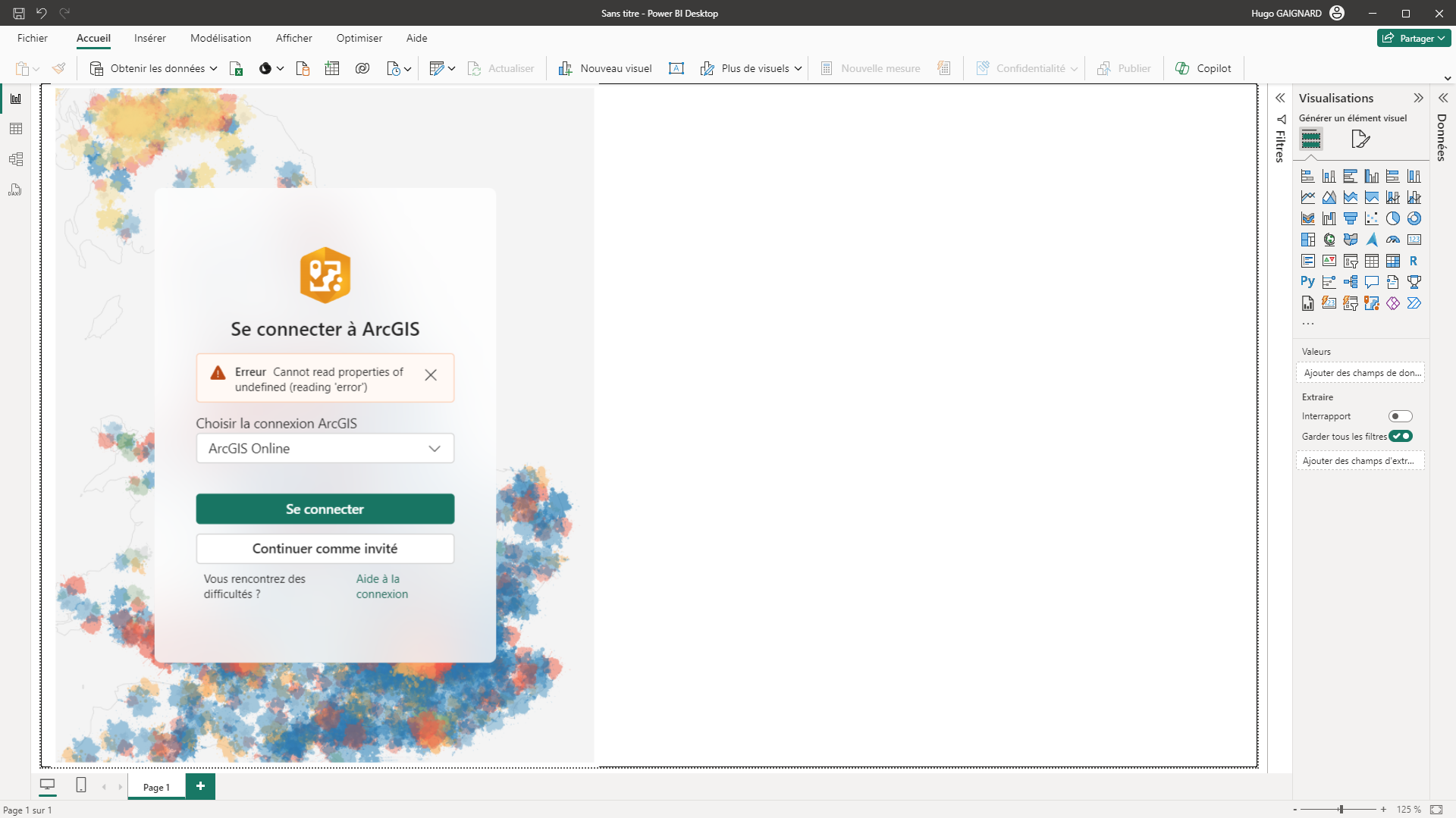The width and height of the screenshot is (1456, 818).
Task: Select the ArcGIS Maps visual
Action: point(1371,302)
